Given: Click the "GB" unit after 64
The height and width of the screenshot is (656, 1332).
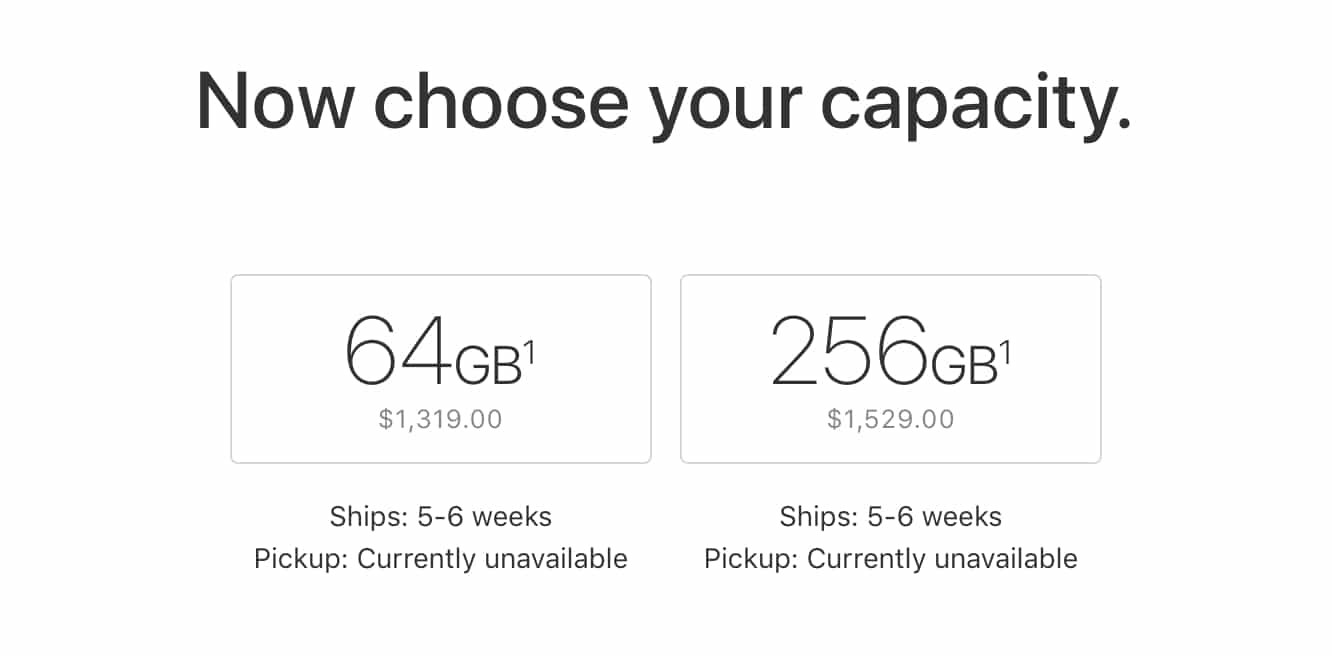Looking at the screenshot, I should click(488, 367).
